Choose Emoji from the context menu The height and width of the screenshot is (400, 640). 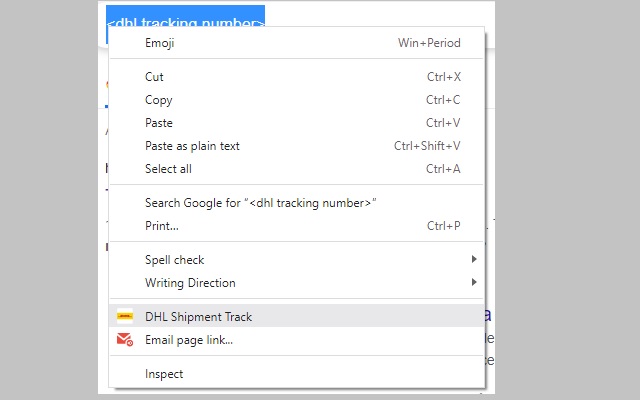[160, 43]
